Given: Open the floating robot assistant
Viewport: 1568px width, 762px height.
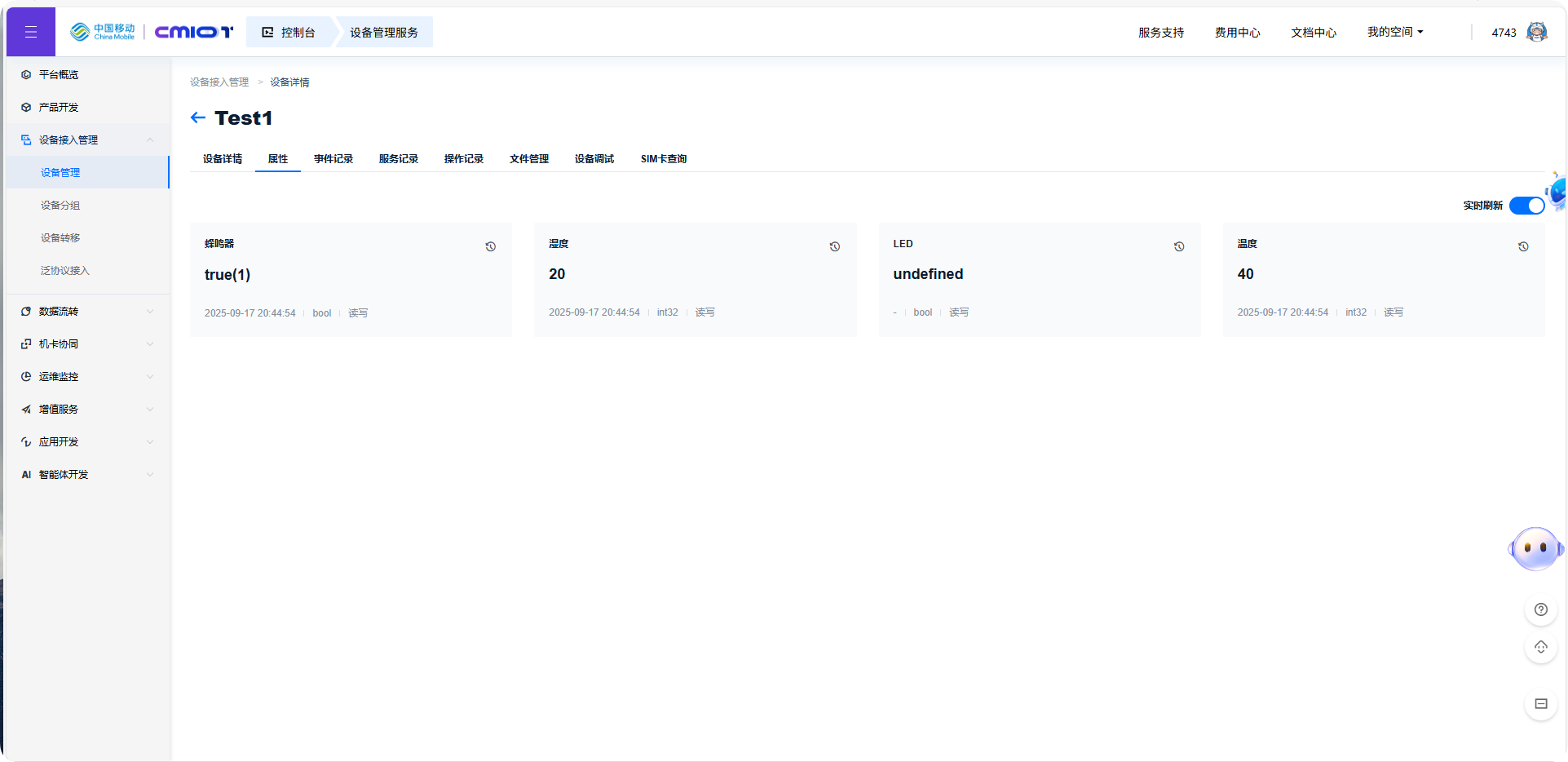Looking at the screenshot, I should tap(1535, 549).
